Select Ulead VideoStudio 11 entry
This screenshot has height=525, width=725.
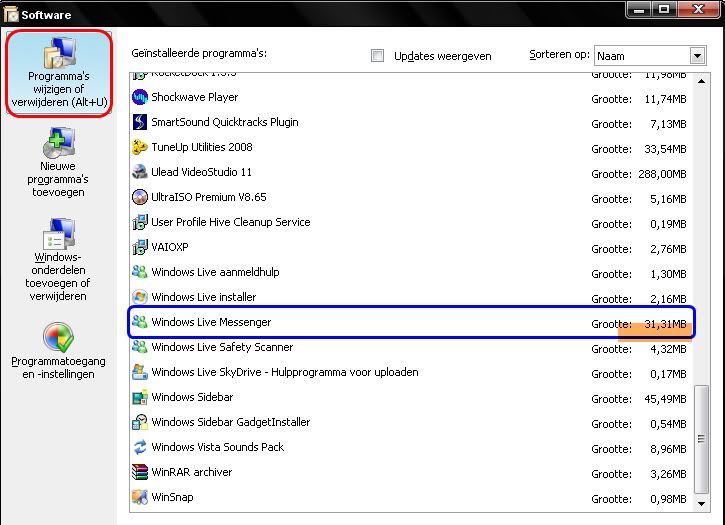412,172
